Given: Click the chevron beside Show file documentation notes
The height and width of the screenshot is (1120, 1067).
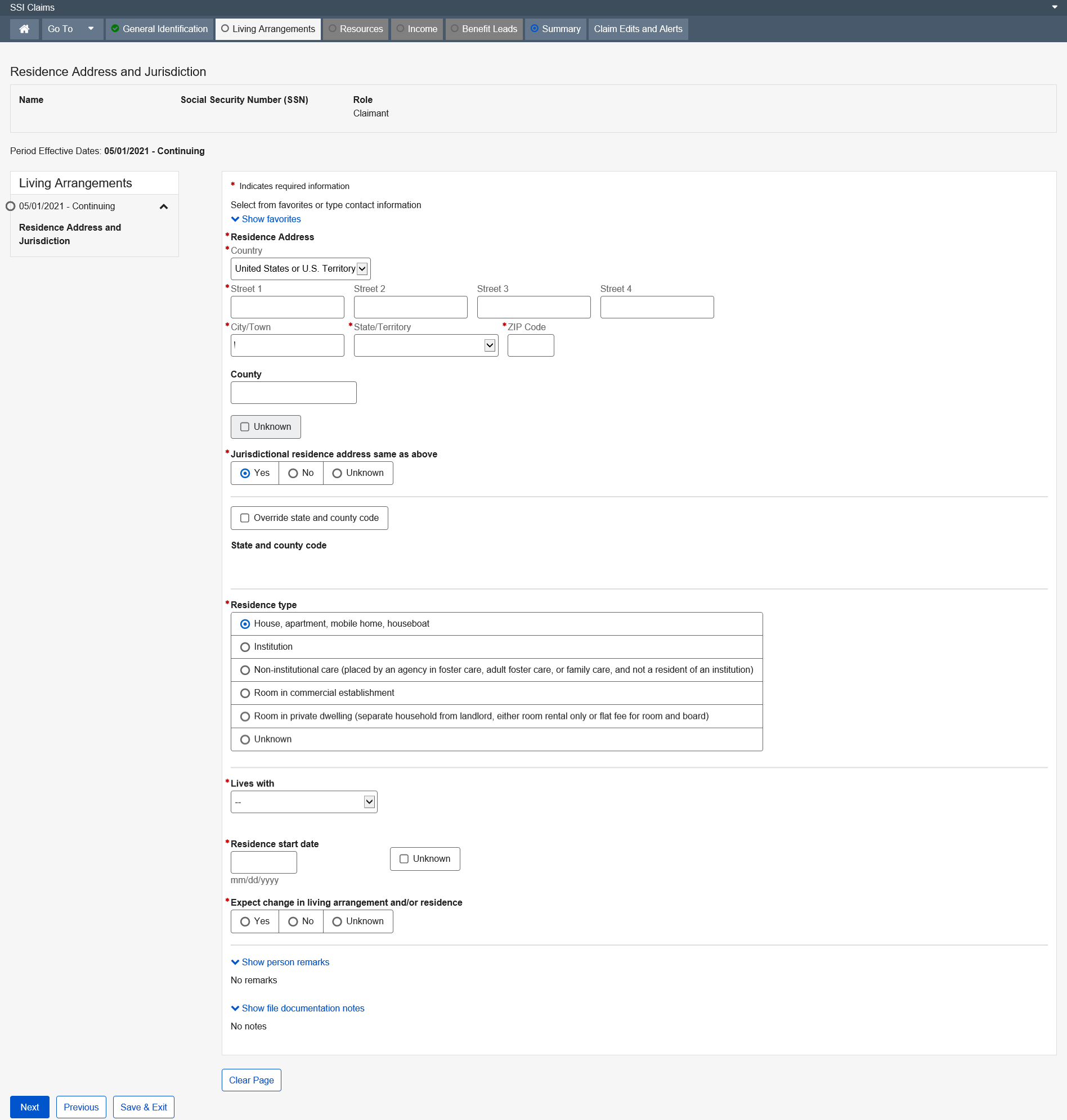Looking at the screenshot, I should [235, 1008].
